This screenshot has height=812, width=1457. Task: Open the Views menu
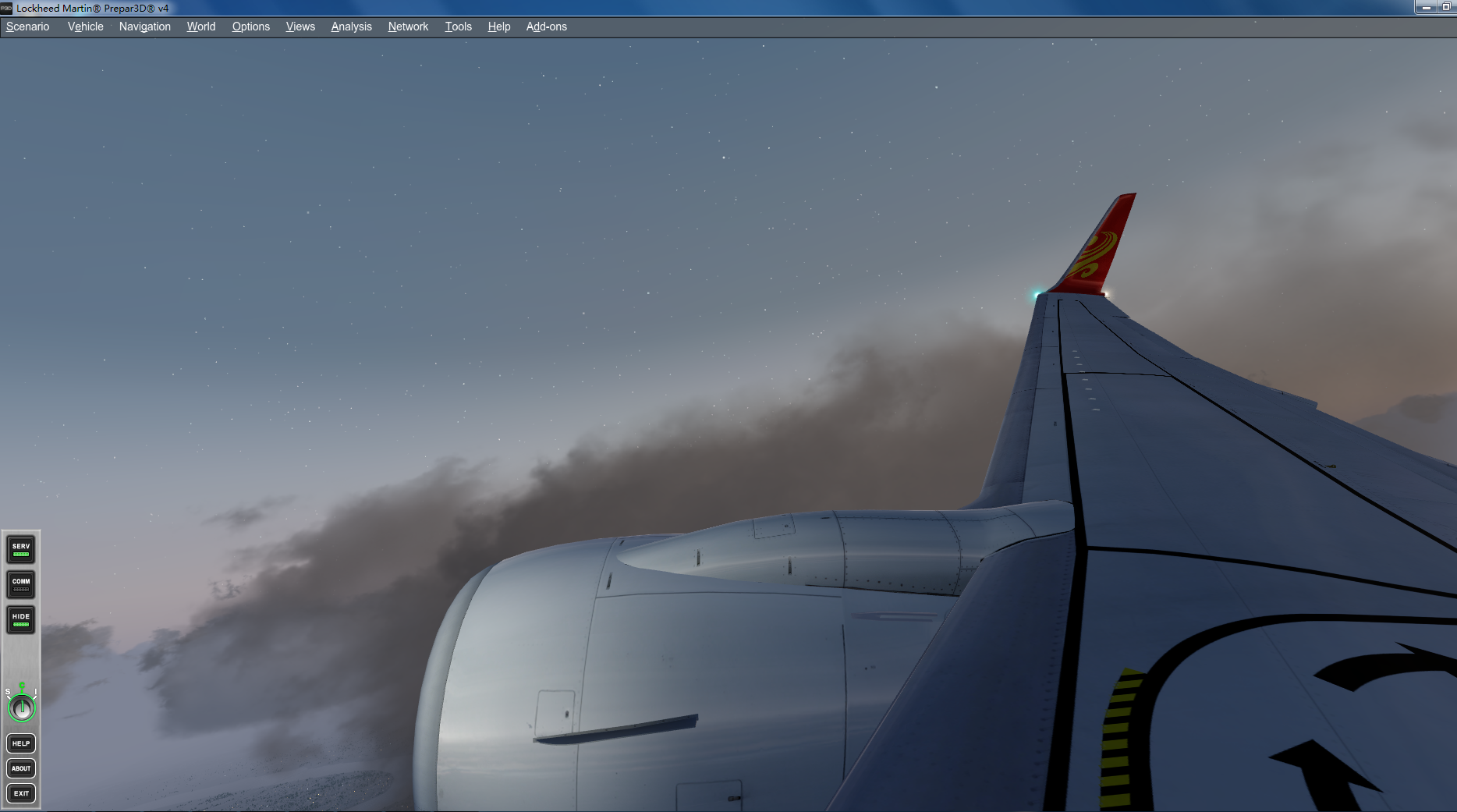(300, 26)
